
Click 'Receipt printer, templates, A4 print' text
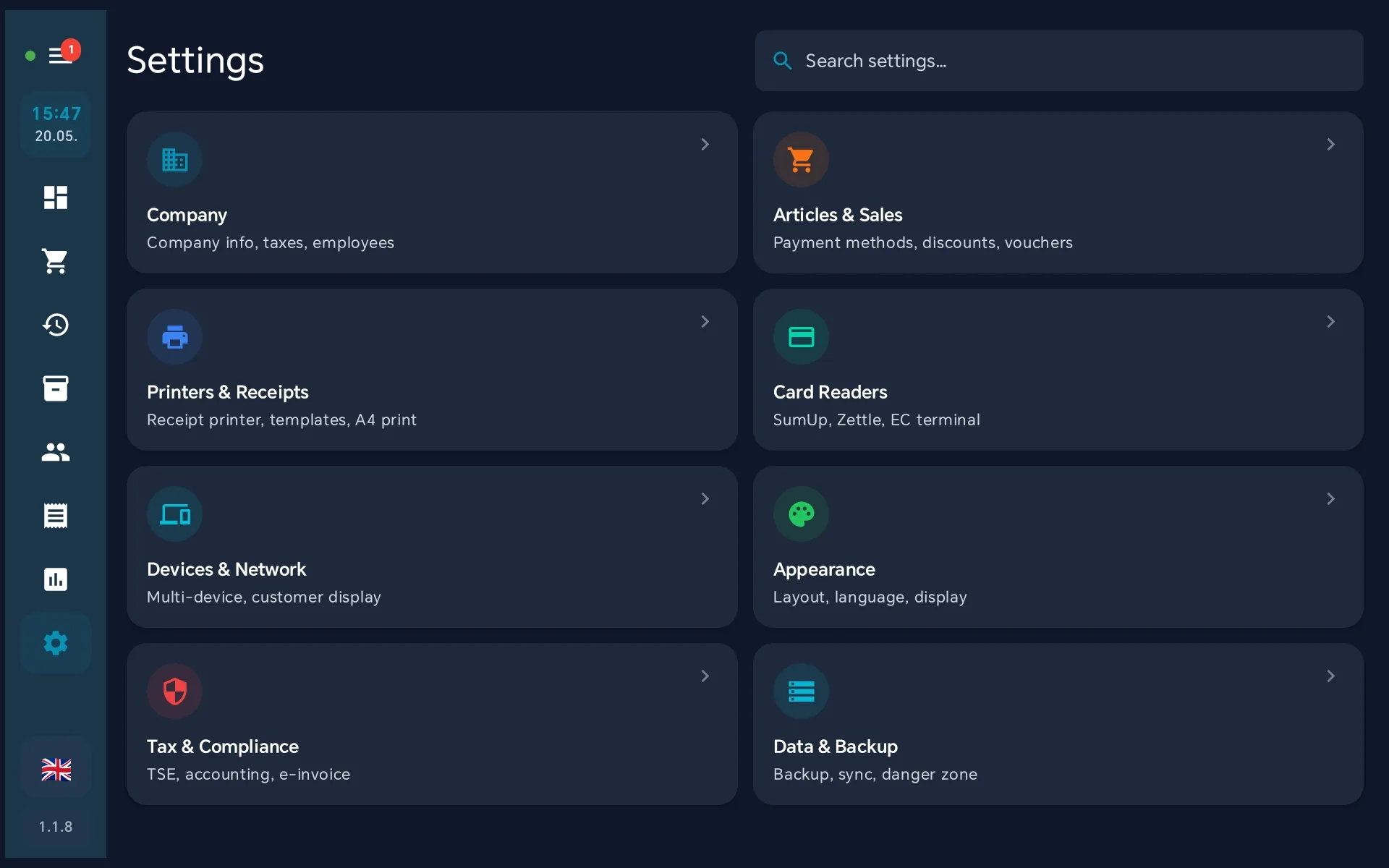click(x=281, y=420)
